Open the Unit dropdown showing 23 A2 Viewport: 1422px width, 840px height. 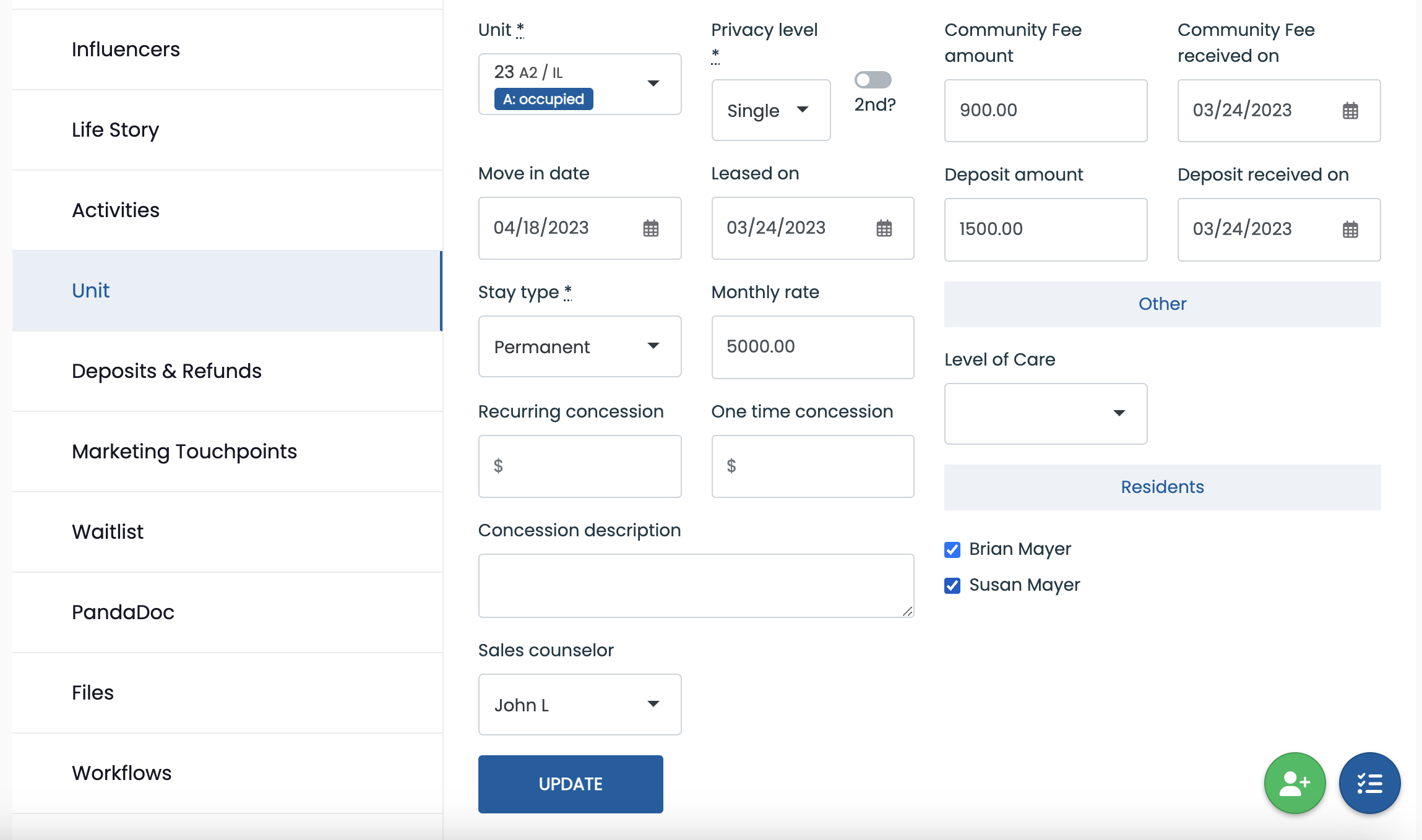coord(580,84)
